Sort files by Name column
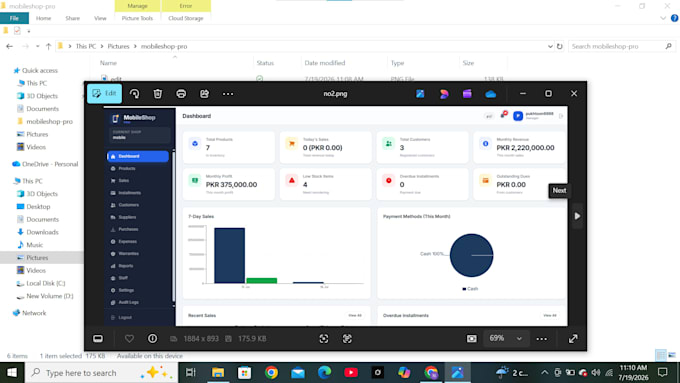680x383 pixels. coord(108,63)
